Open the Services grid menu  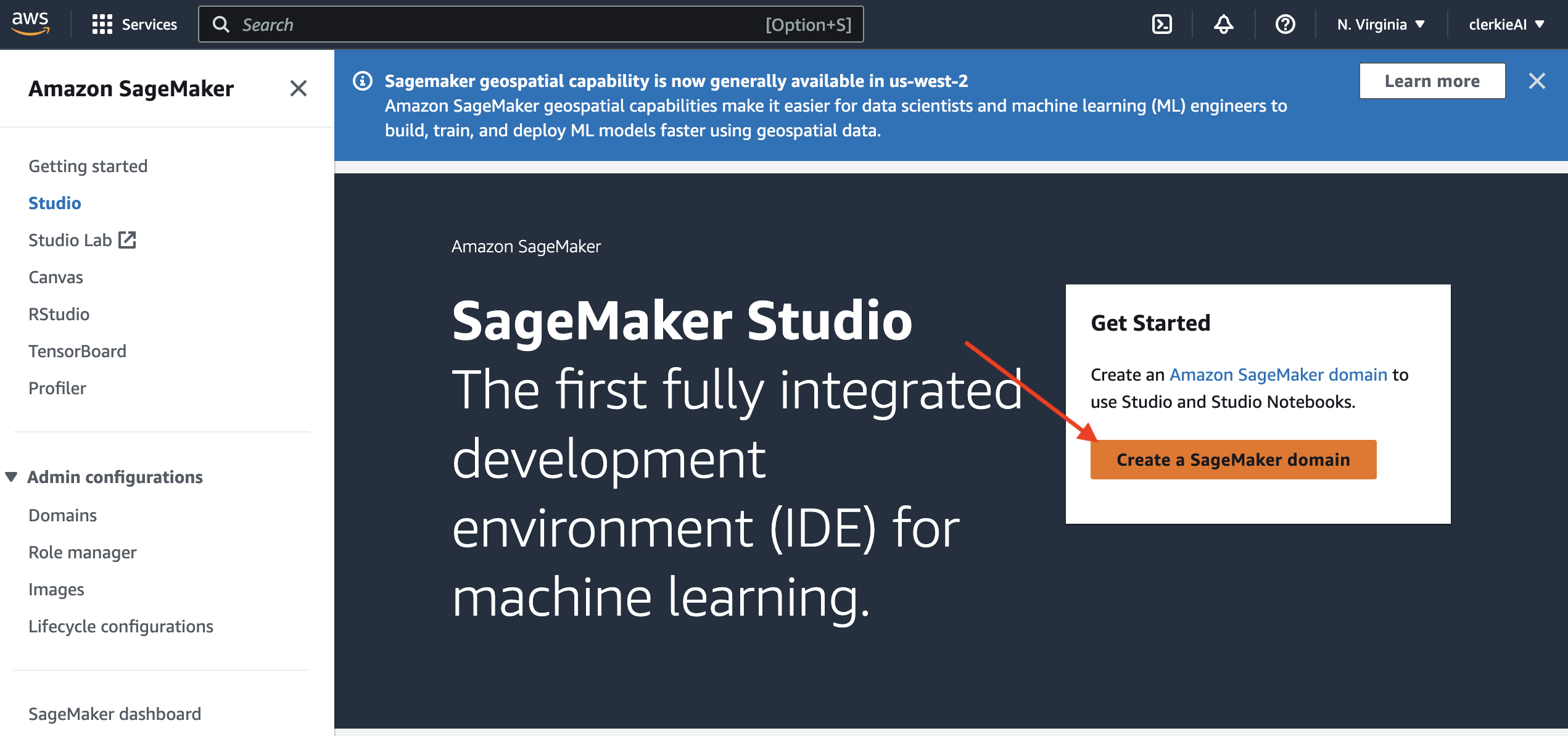tap(134, 25)
